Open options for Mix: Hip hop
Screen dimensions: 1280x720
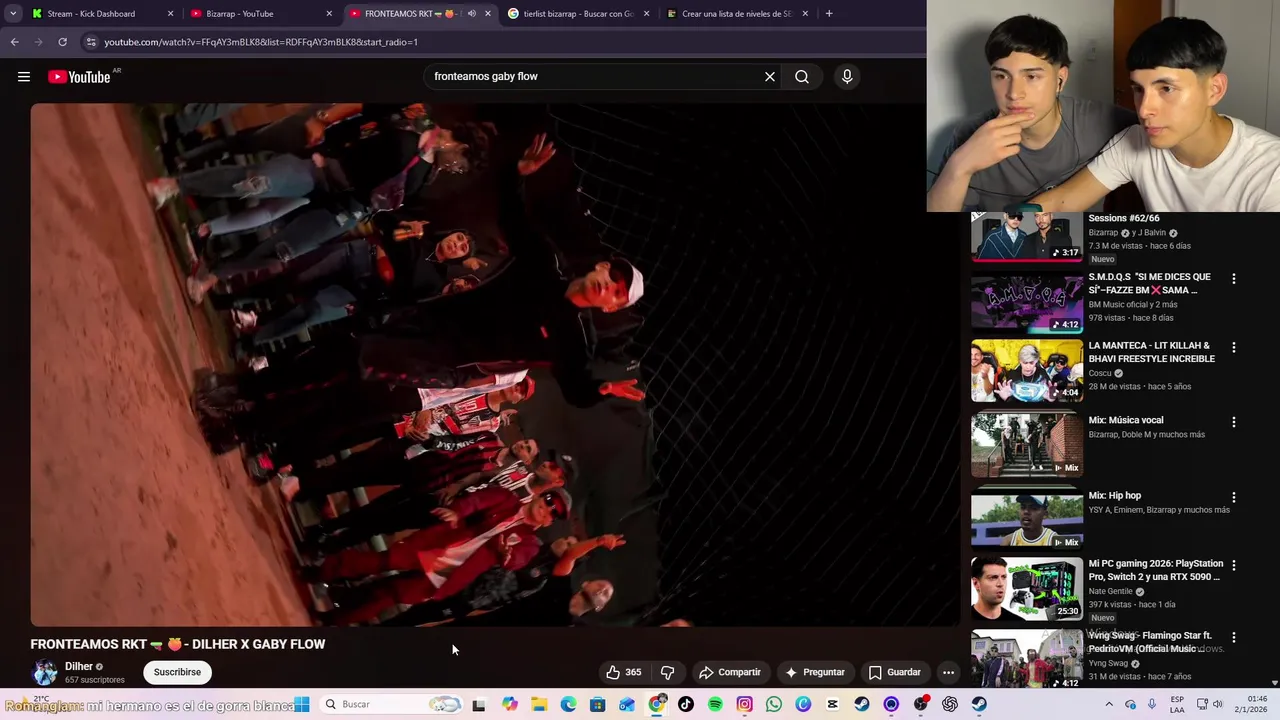click(1233, 497)
